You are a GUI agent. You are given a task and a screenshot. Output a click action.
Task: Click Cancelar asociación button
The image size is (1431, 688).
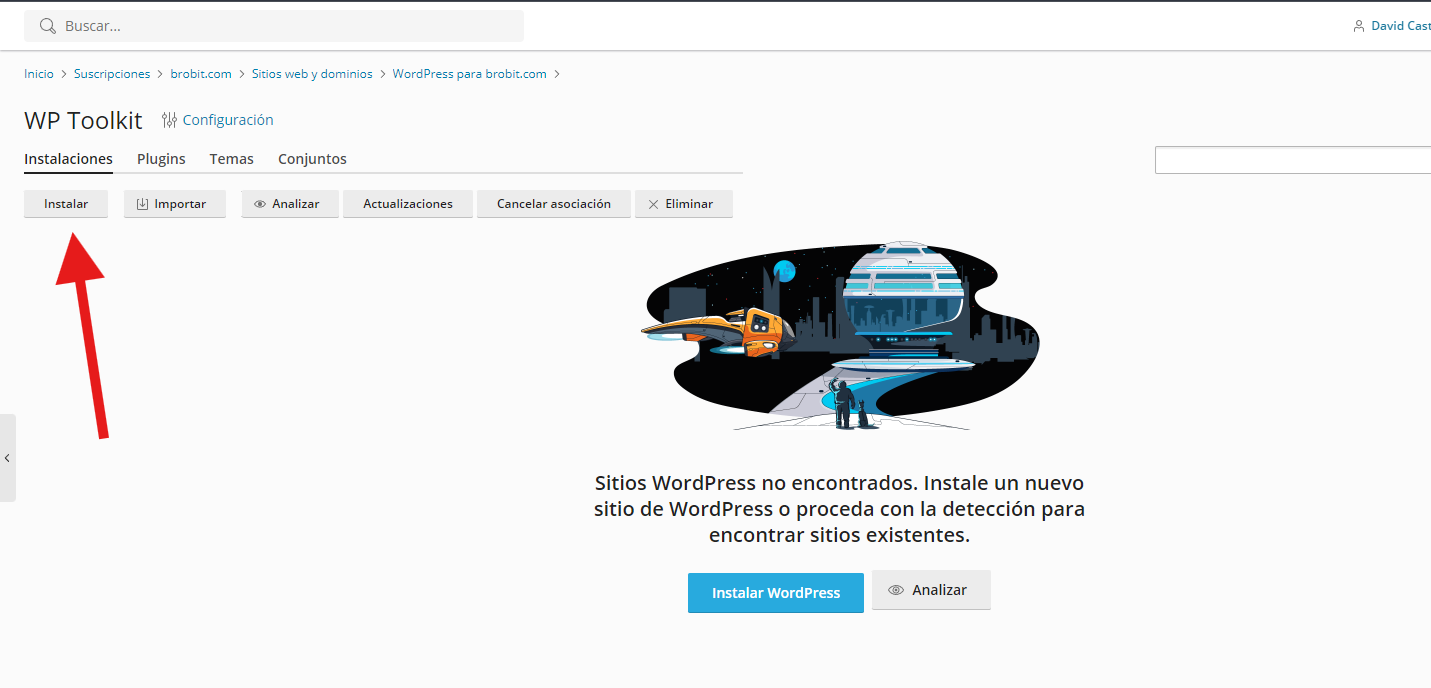(554, 204)
